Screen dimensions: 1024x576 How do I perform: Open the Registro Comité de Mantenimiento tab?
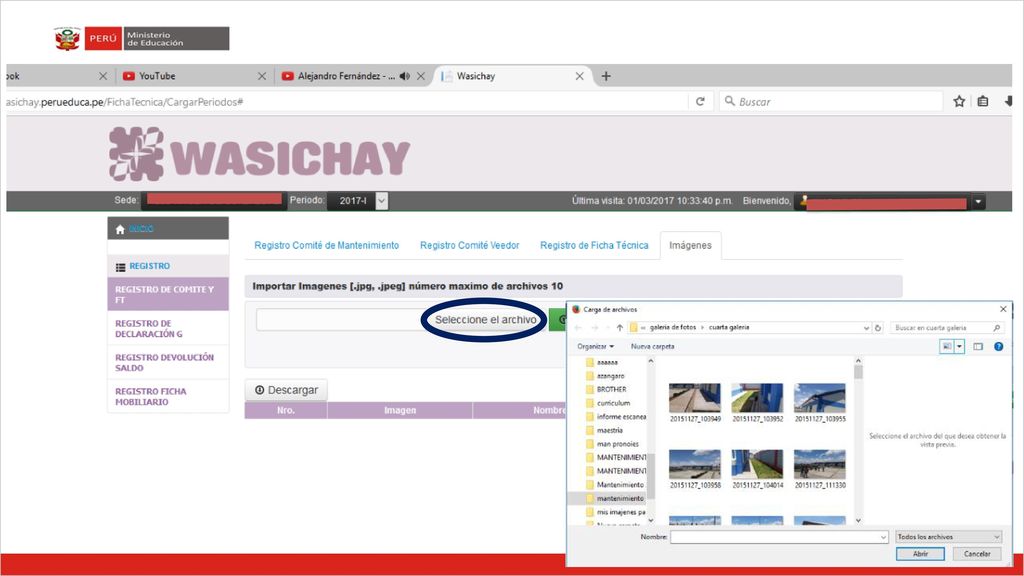327,245
